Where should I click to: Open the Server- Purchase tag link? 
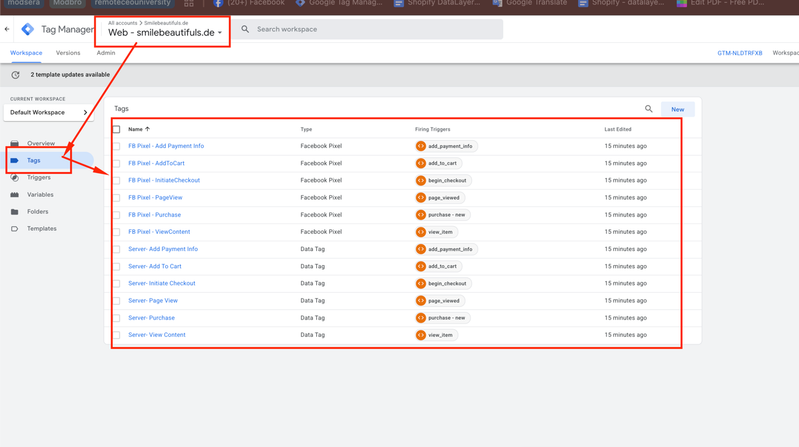151,318
